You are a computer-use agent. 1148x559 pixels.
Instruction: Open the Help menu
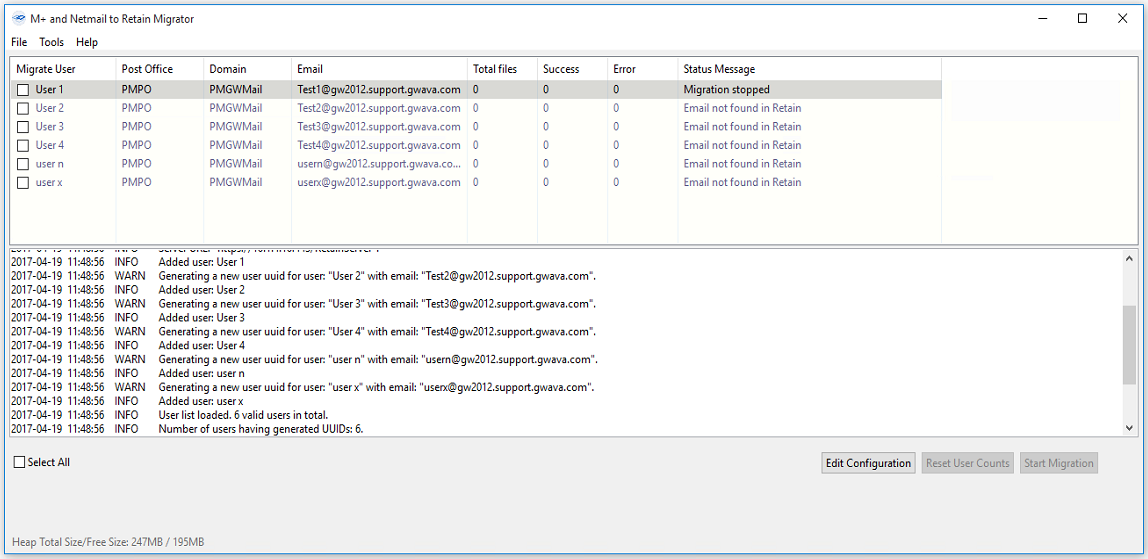(87, 42)
